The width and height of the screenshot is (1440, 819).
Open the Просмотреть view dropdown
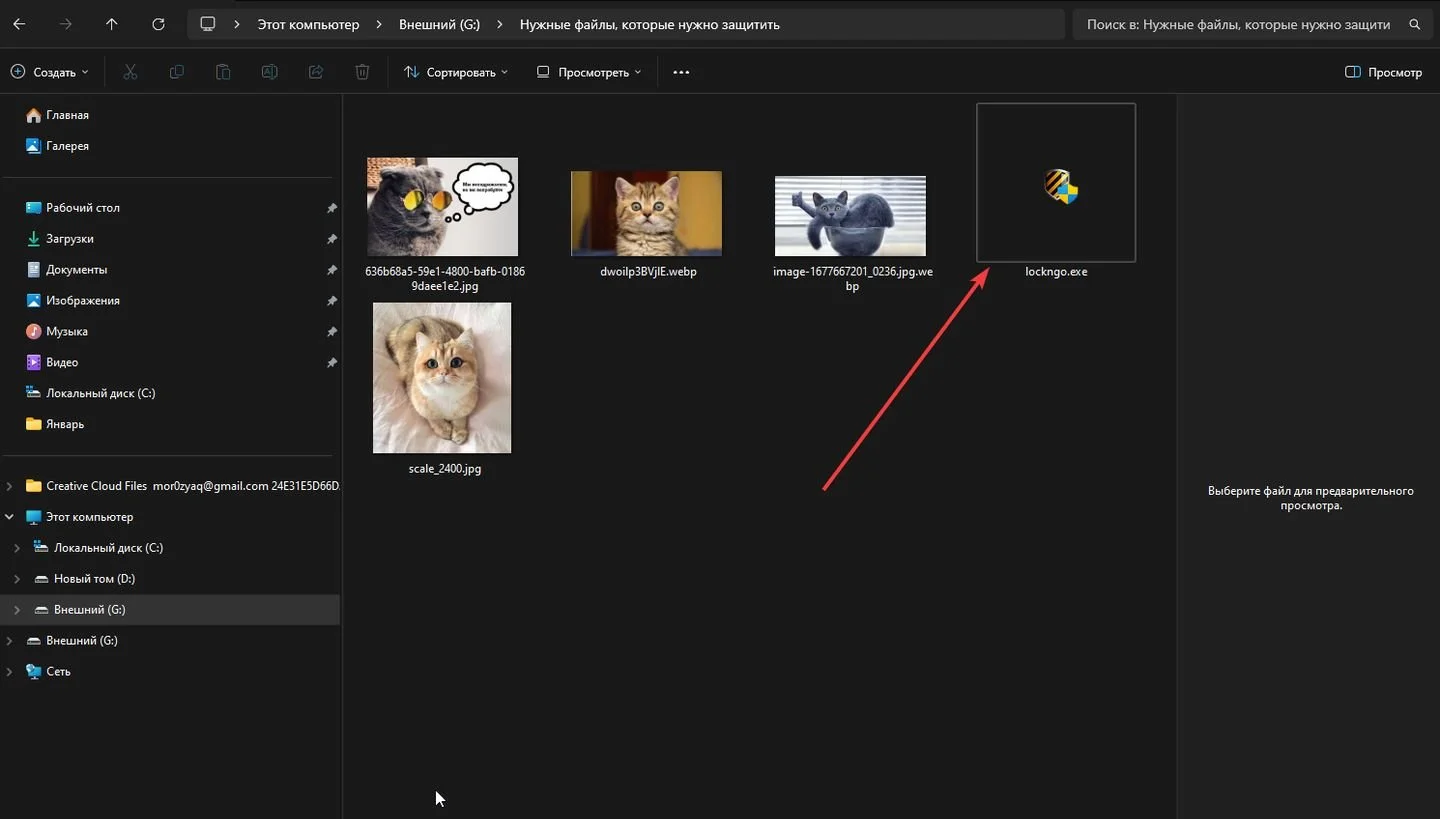point(589,72)
